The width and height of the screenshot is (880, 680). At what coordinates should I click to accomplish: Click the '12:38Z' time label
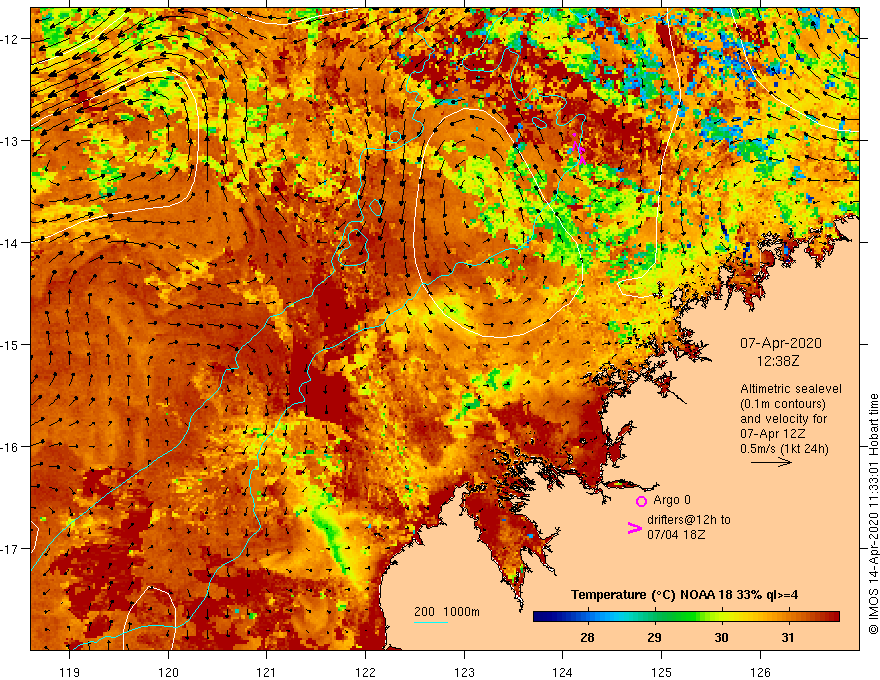click(778, 361)
